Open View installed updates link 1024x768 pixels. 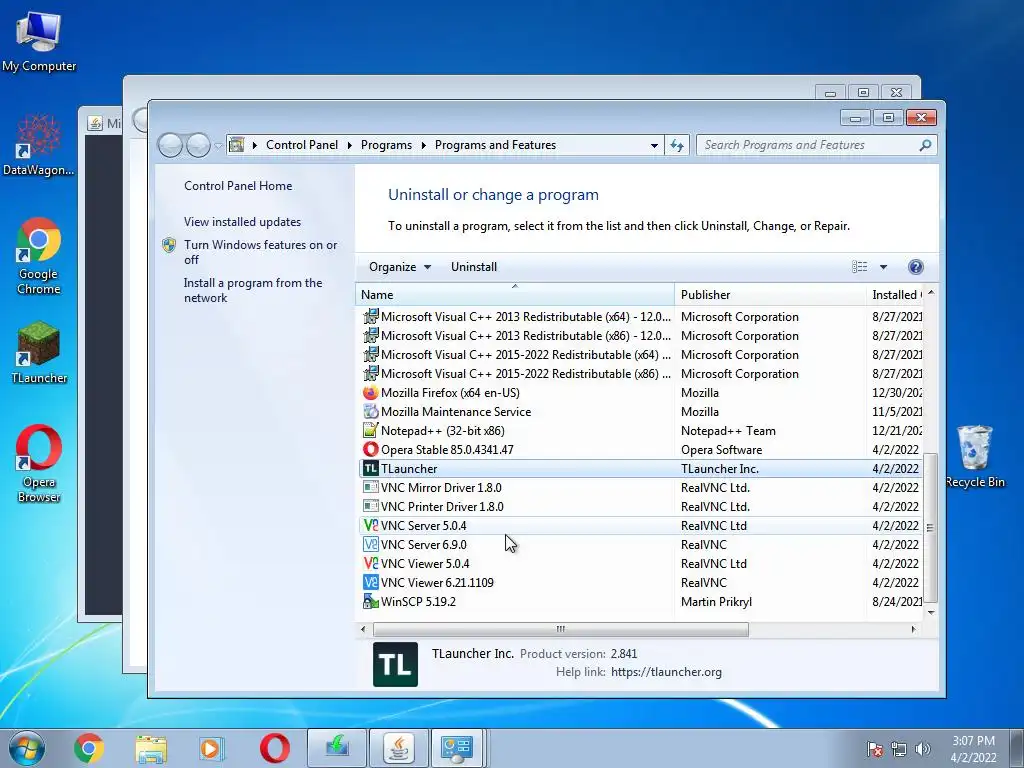point(242,221)
